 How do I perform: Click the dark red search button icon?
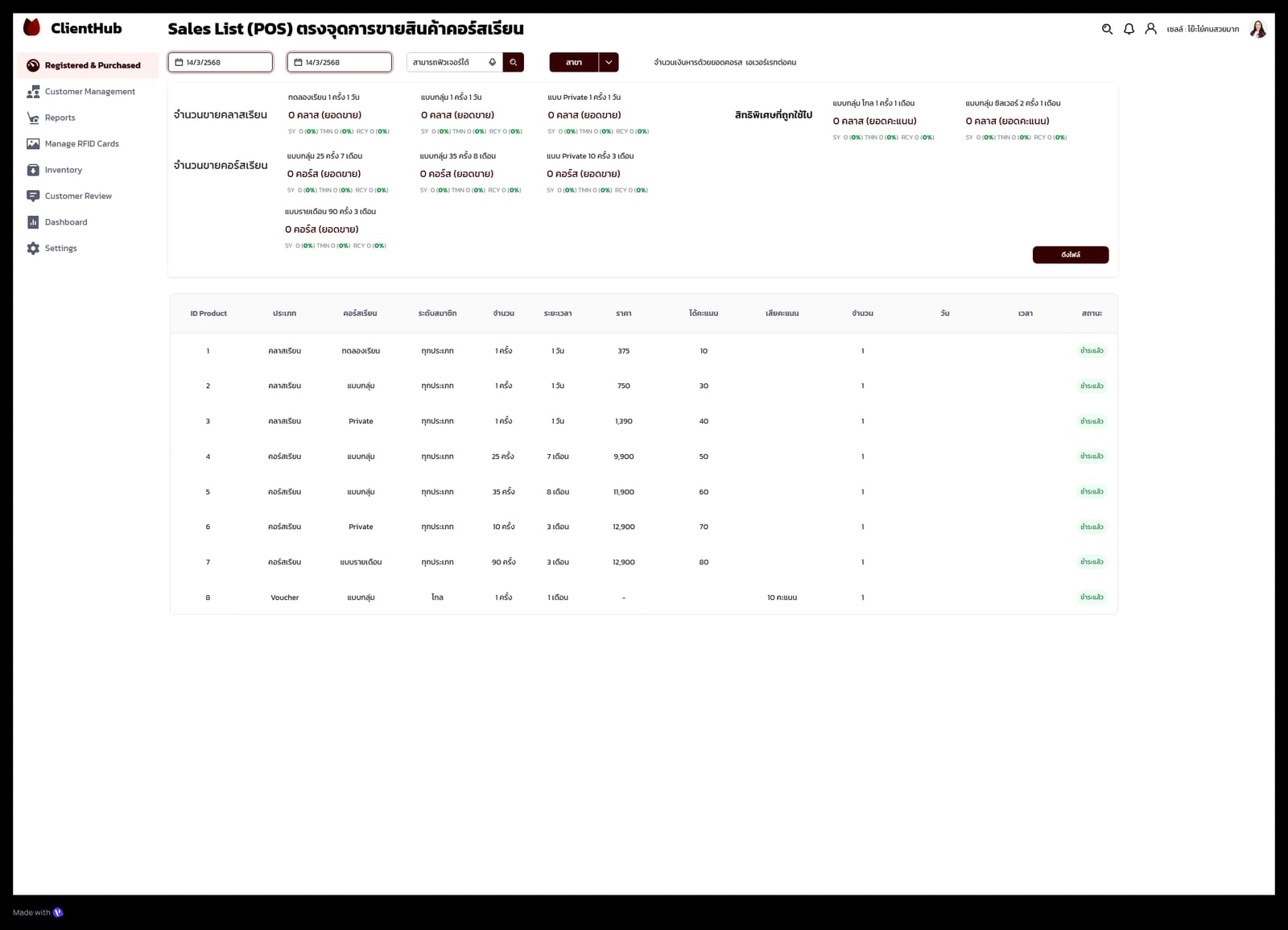[x=514, y=62]
